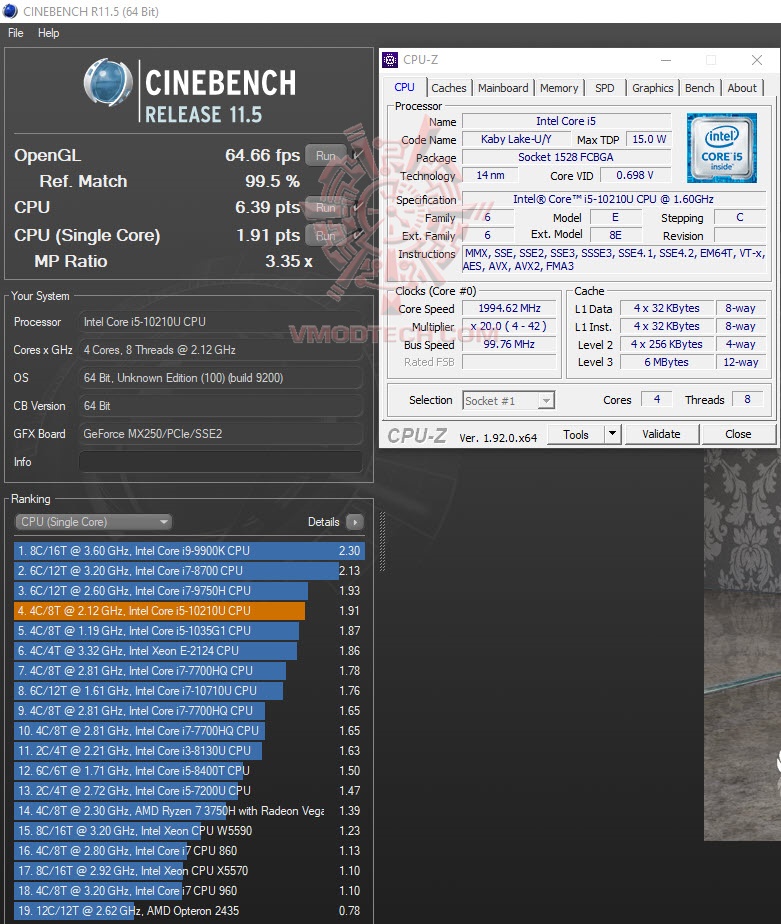Select the orange i5-10210U ranking bar
The width and height of the screenshot is (781, 924).
(x=160, y=610)
